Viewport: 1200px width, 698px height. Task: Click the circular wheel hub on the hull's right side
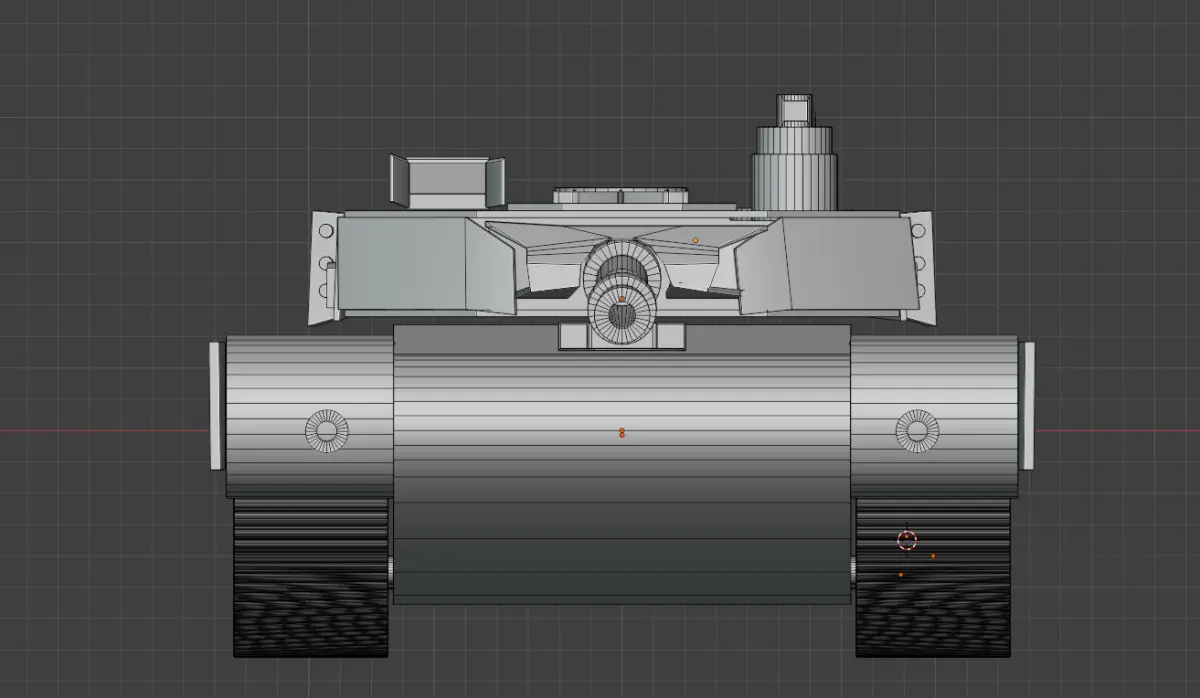click(916, 430)
